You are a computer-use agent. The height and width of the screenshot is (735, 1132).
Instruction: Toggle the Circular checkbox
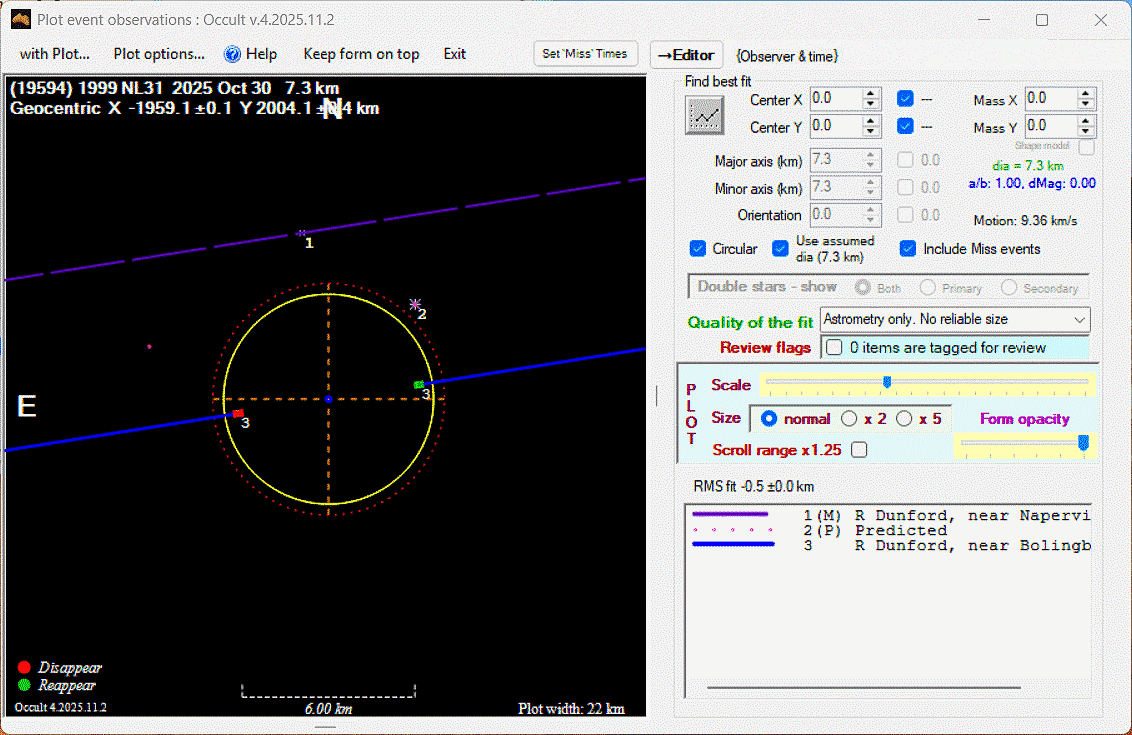click(x=698, y=249)
